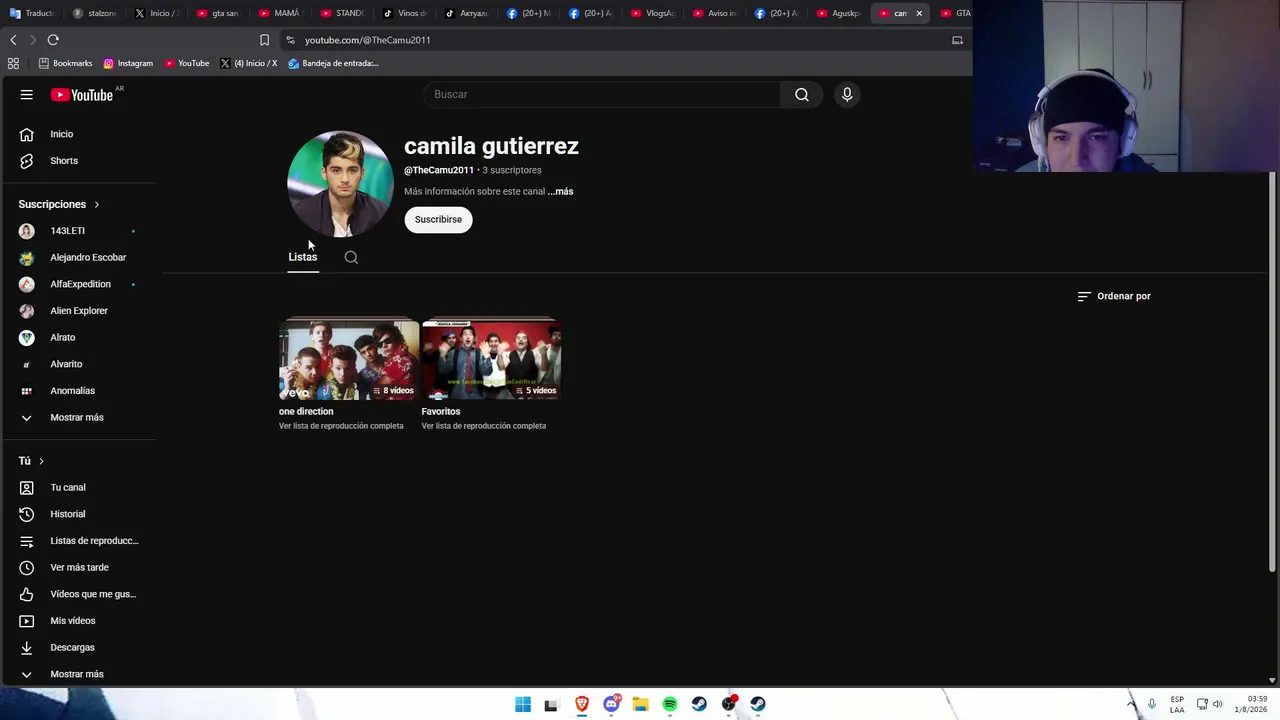Open Spotify from the taskbar
The image size is (1280, 720).
(670, 704)
